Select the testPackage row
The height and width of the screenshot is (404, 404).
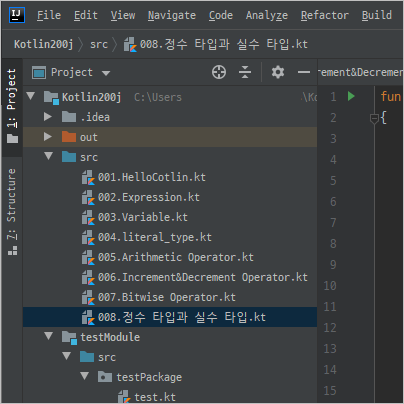[170, 377]
